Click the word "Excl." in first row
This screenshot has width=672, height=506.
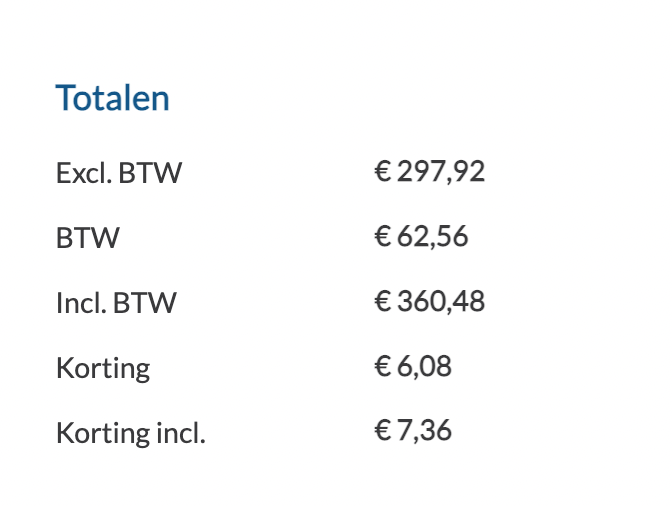pyautogui.click(x=84, y=173)
